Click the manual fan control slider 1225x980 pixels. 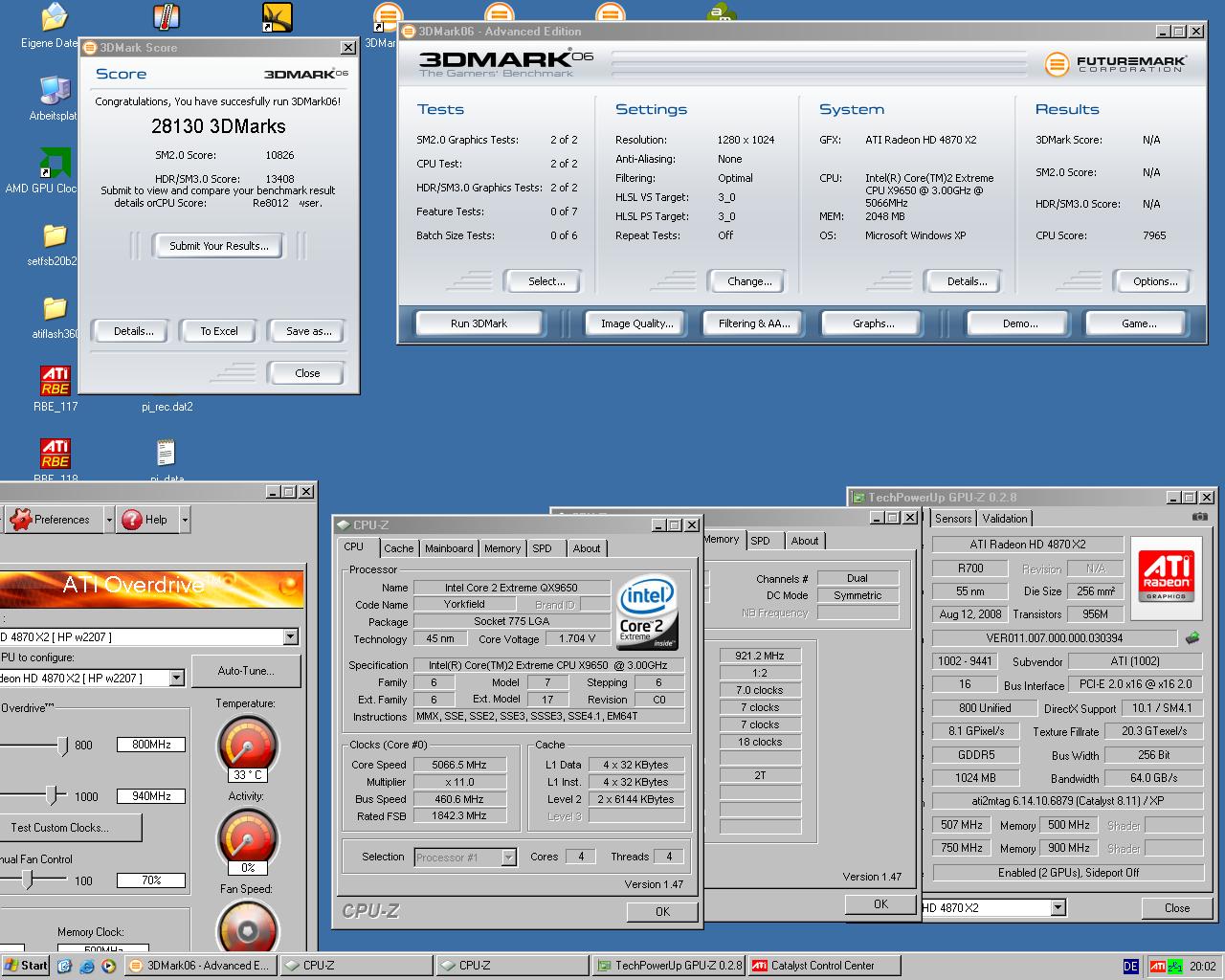coord(28,880)
